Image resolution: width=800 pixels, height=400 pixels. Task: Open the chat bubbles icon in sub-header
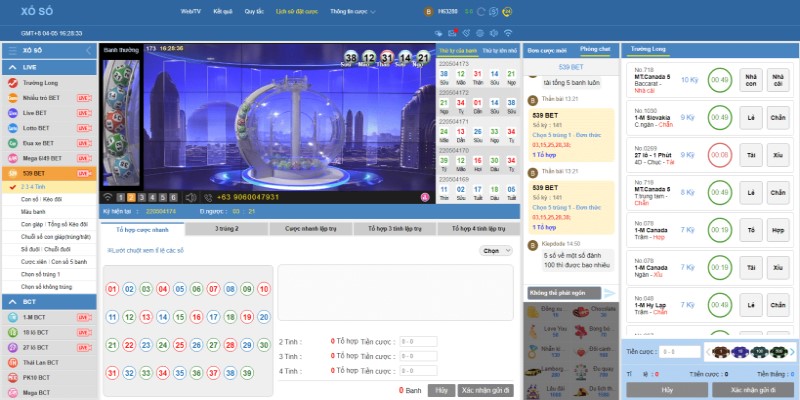pyautogui.click(x=438, y=33)
